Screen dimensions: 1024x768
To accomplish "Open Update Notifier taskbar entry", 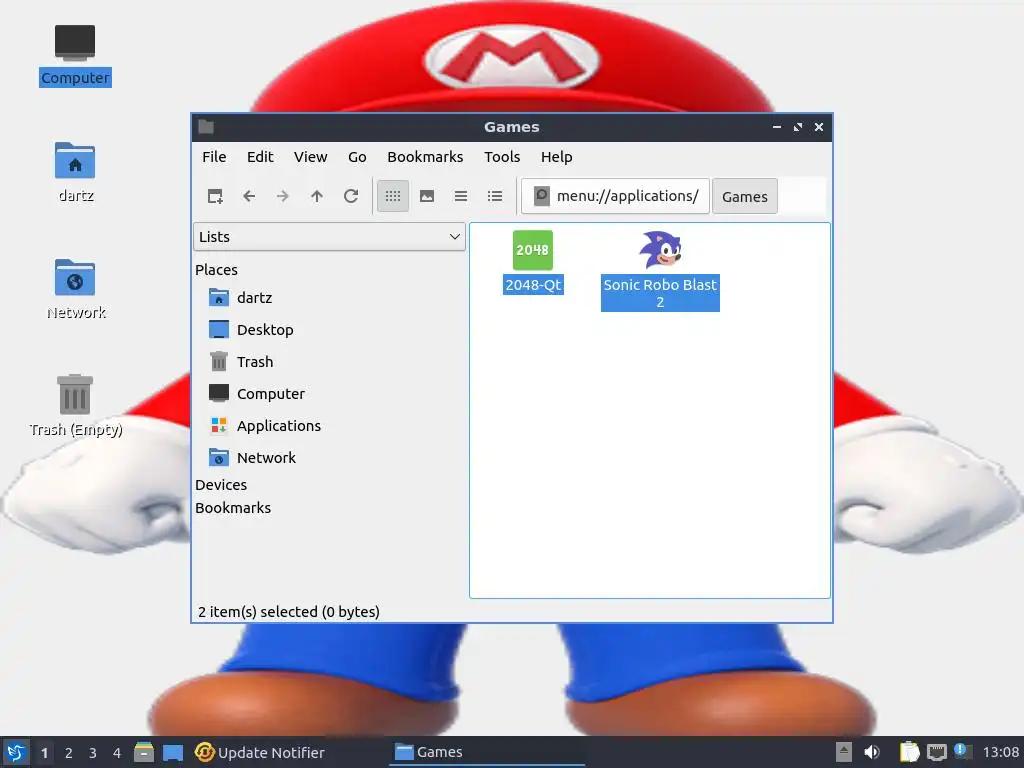I will [x=259, y=752].
